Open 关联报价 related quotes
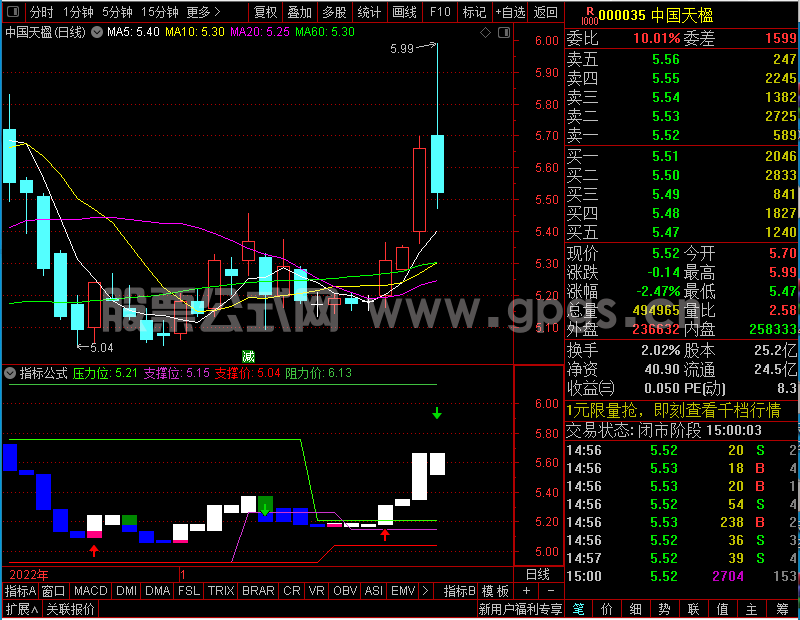 [x=70, y=609]
